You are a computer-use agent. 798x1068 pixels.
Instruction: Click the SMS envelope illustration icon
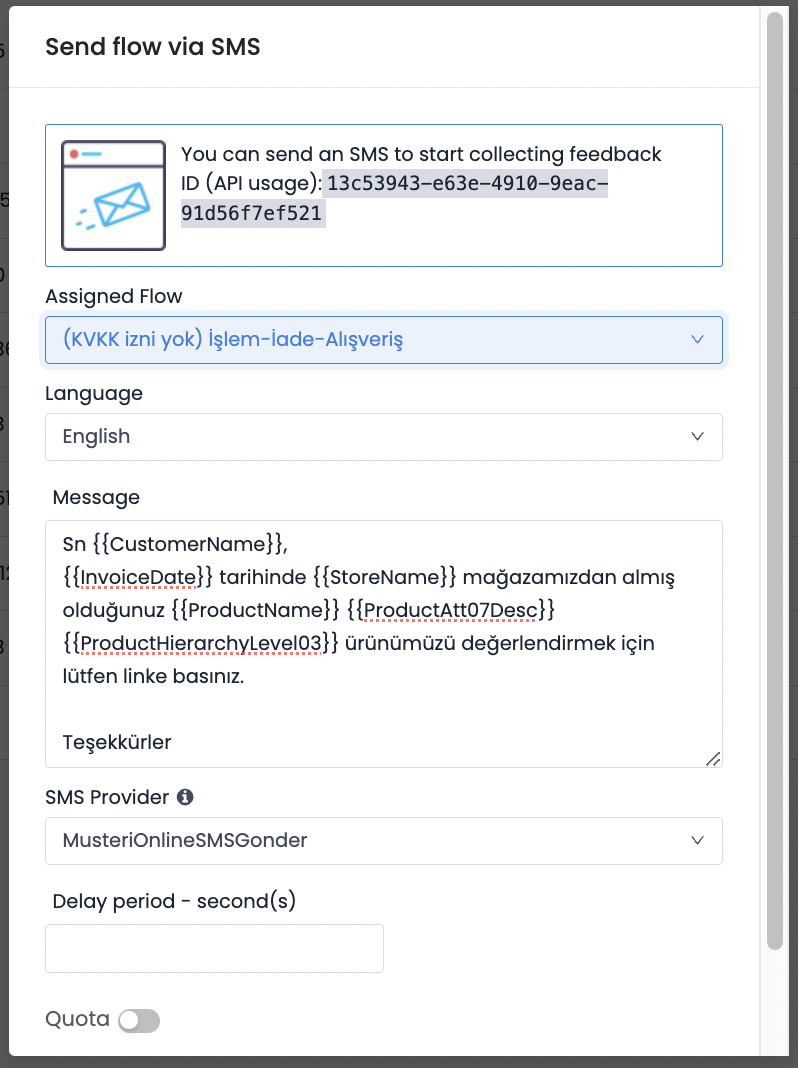point(113,195)
